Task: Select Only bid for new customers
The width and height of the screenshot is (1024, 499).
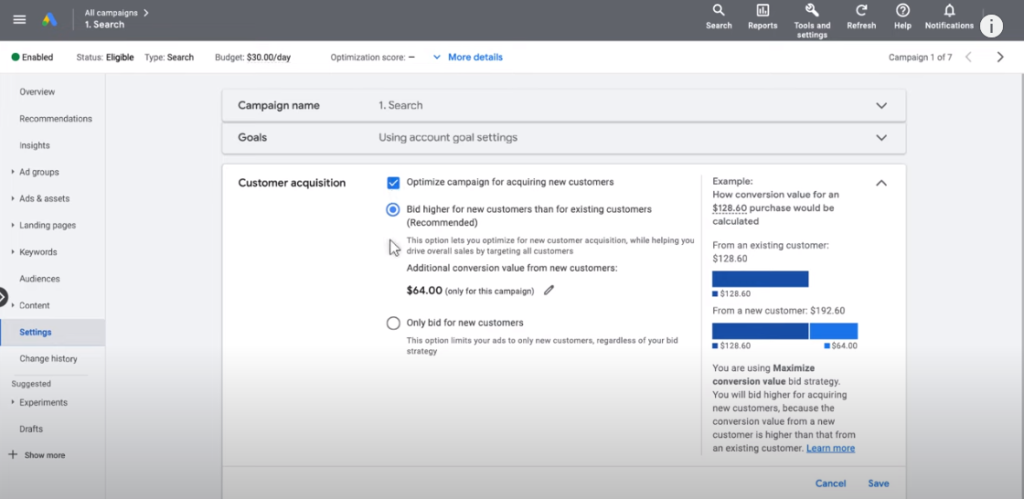Action: click(393, 323)
